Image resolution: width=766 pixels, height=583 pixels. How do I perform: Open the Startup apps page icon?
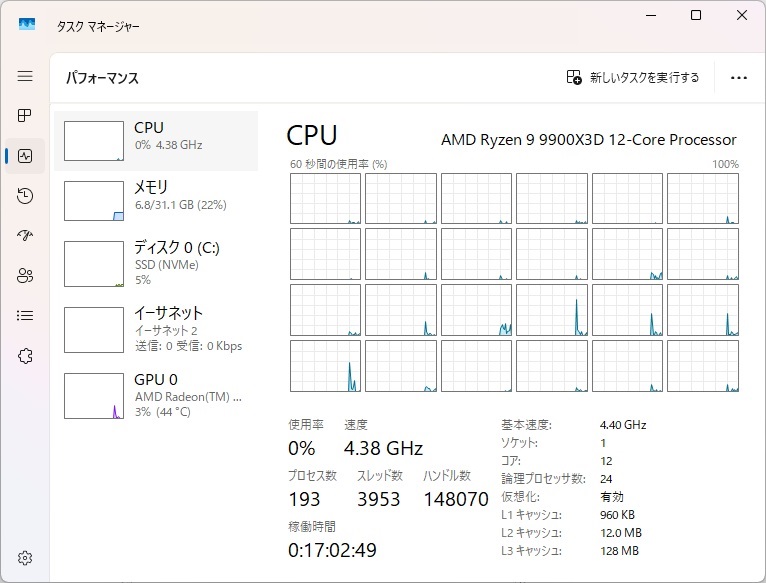coord(25,236)
